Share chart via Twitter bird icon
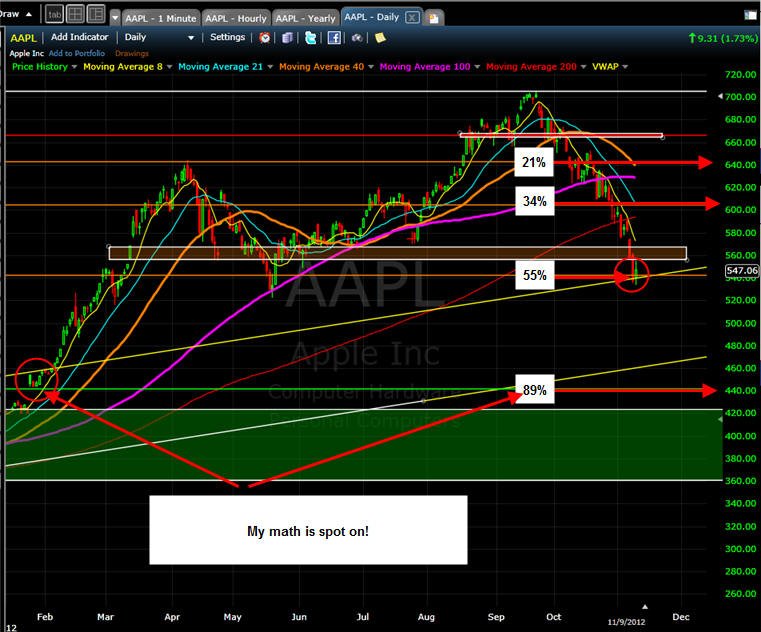 [310, 37]
